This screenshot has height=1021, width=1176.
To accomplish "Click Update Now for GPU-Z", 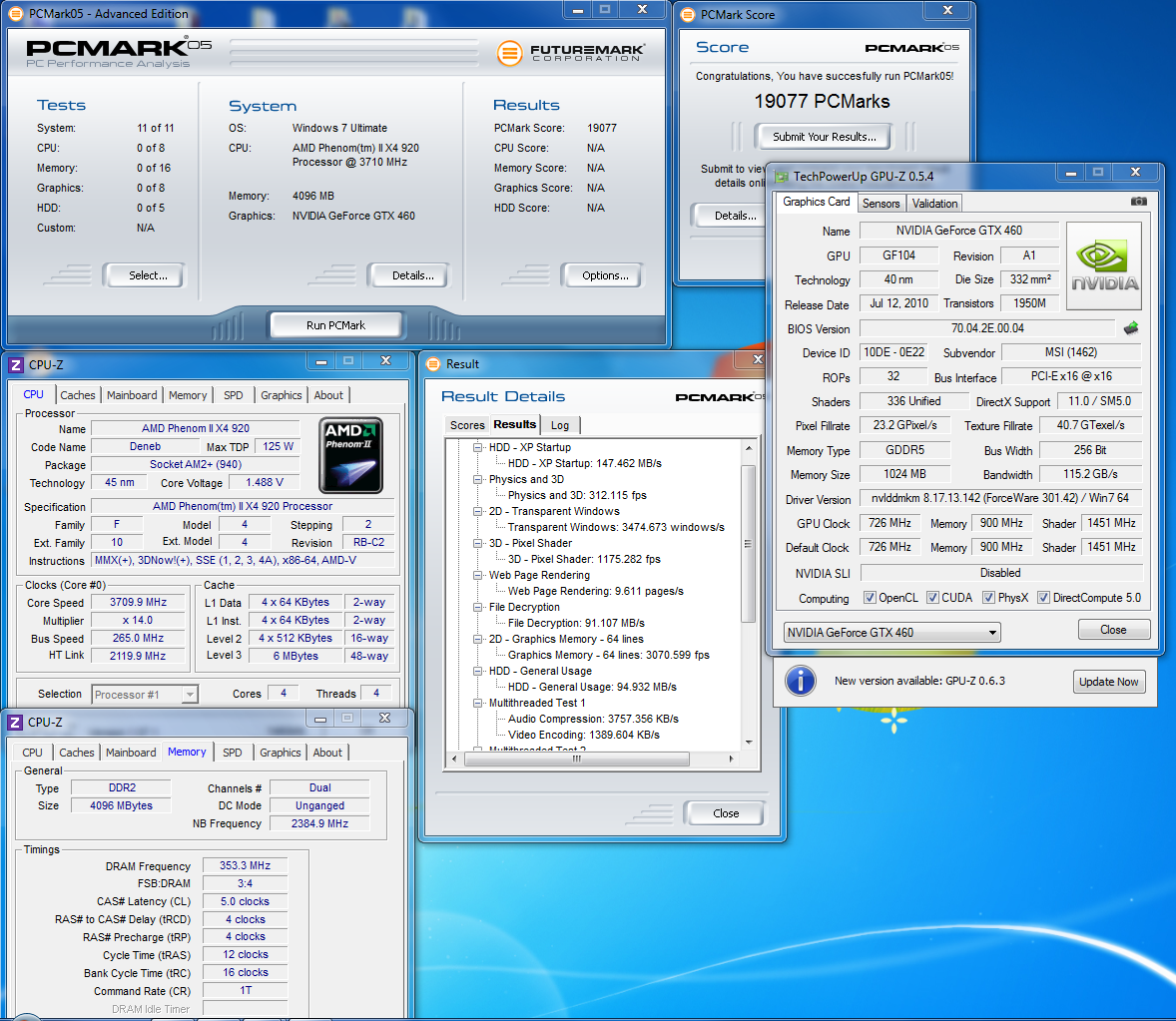I will click(1108, 682).
